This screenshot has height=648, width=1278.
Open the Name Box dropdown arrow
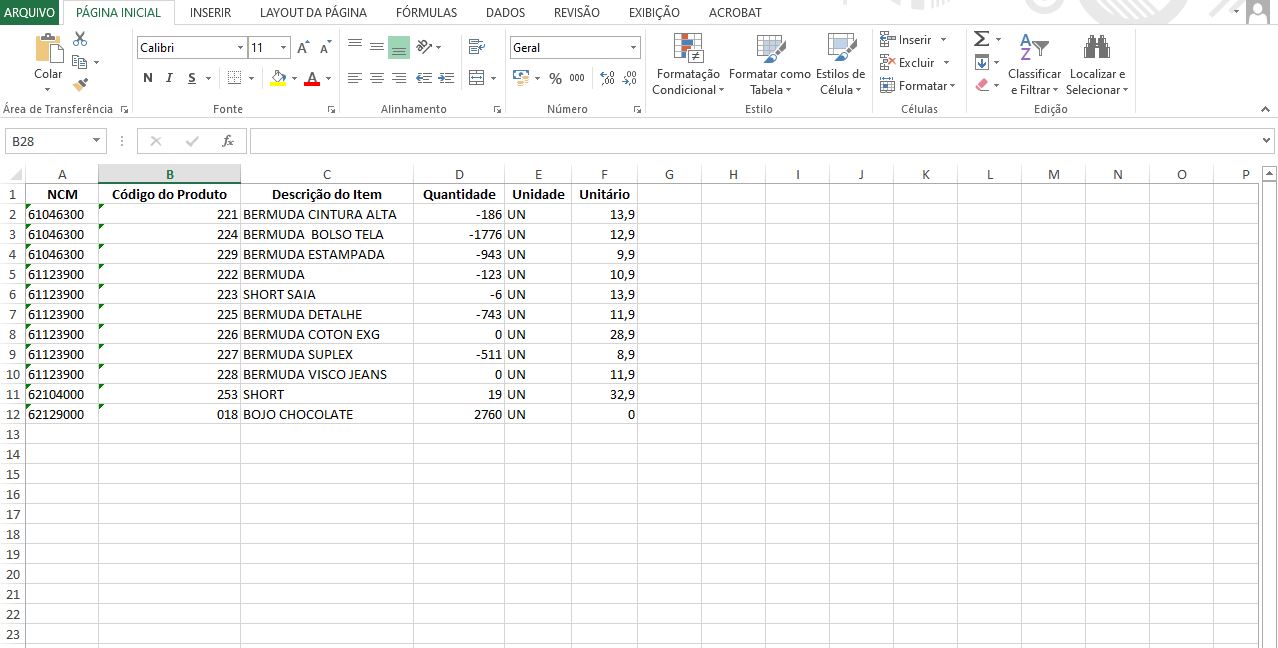[97, 141]
